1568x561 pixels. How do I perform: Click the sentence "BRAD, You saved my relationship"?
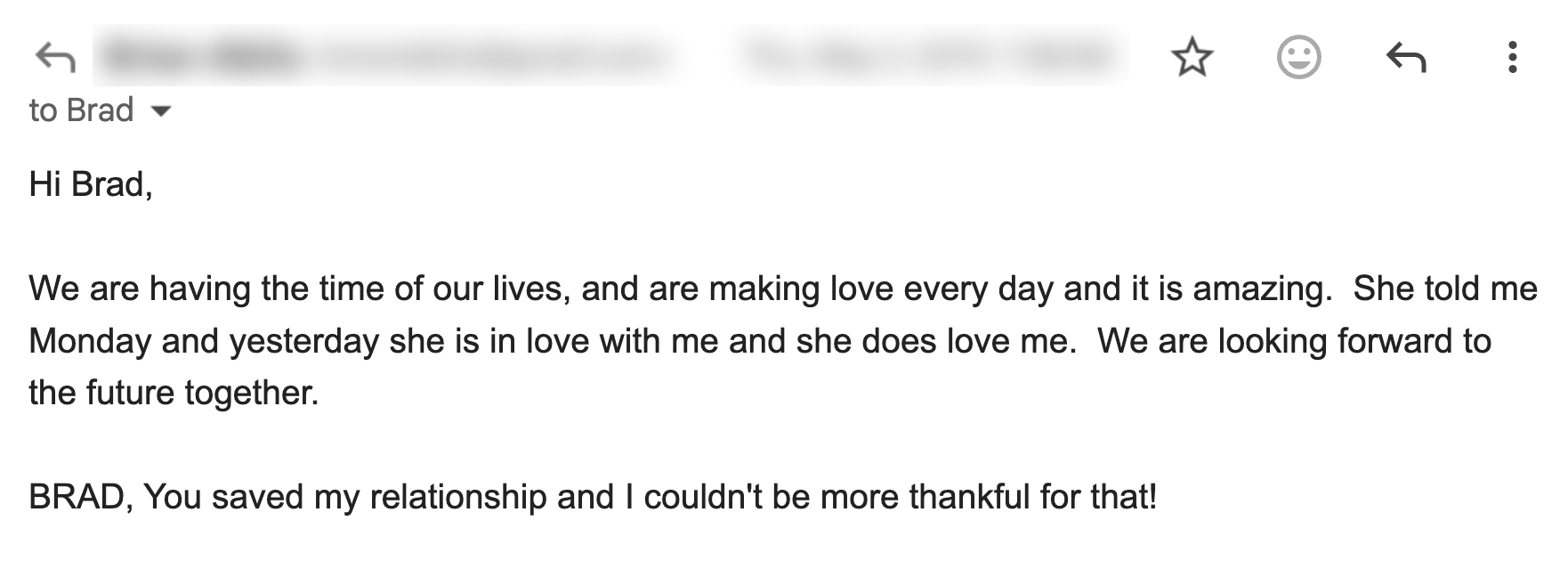(x=592, y=497)
